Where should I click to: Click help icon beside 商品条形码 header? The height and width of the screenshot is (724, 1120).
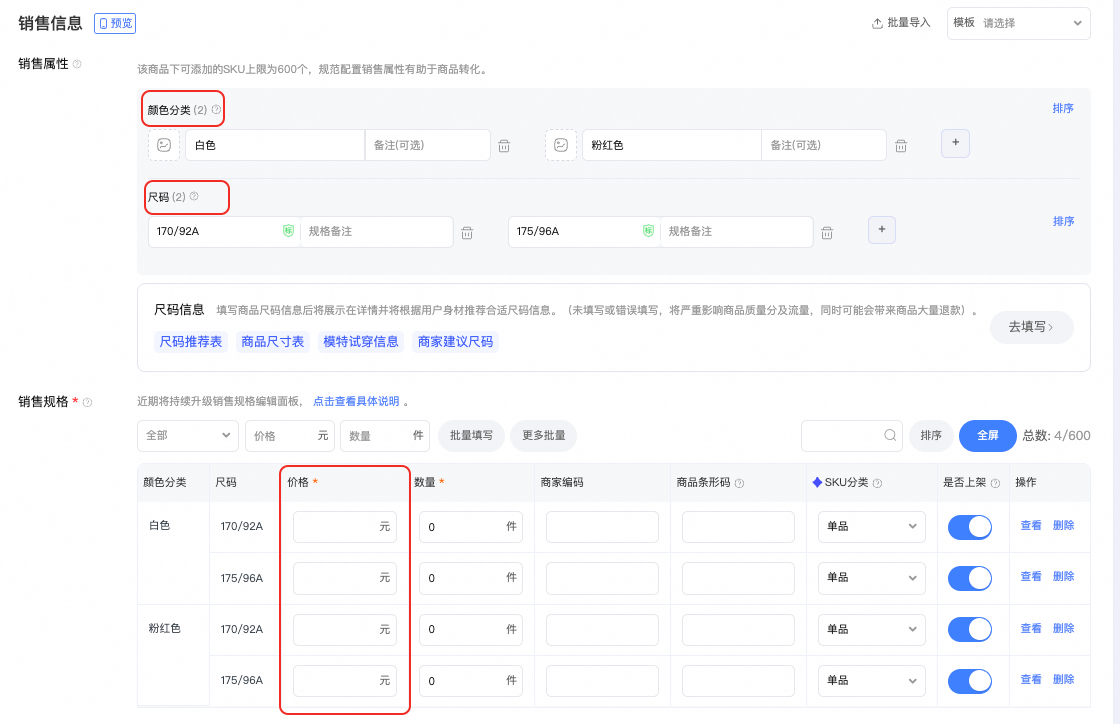pyautogui.click(x=739, y=483)
